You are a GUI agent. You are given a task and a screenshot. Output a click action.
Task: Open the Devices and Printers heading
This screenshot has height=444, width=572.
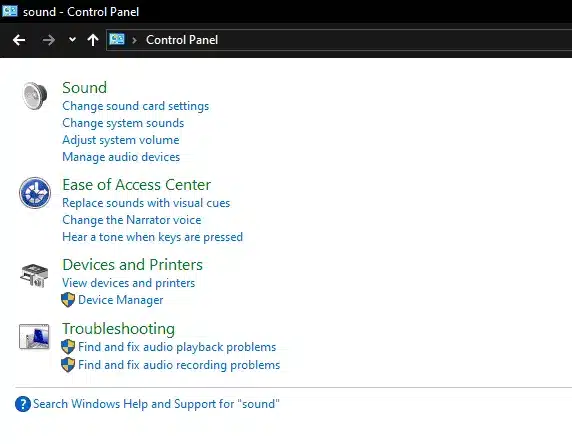pos(132,265)
